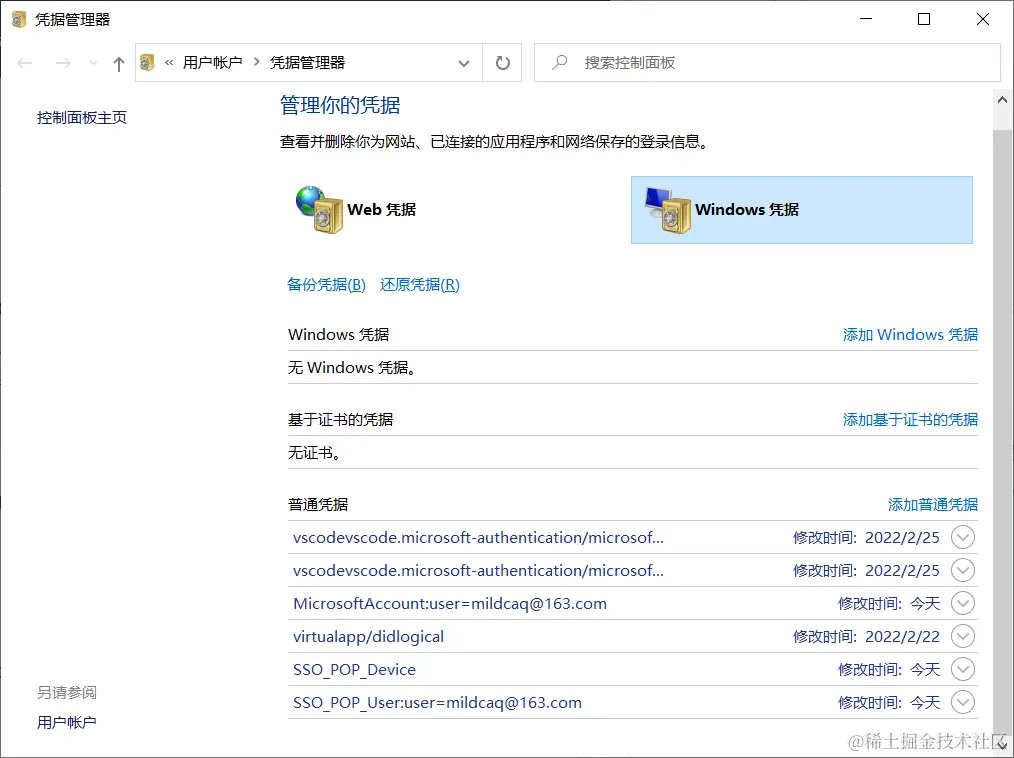1014x758 pixels.
Task: Open 控制面板主页 in the sidebar
Action: [81, 117]
